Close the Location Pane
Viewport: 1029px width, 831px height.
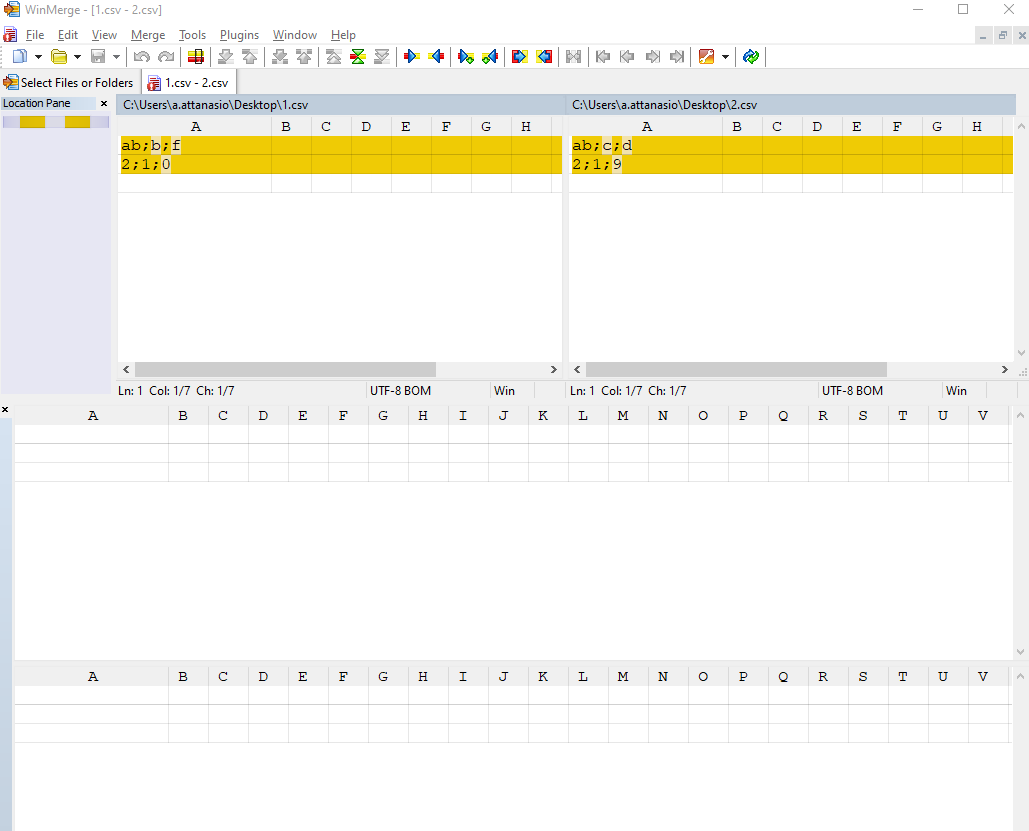pyautogui.click(x=104, y=103)
